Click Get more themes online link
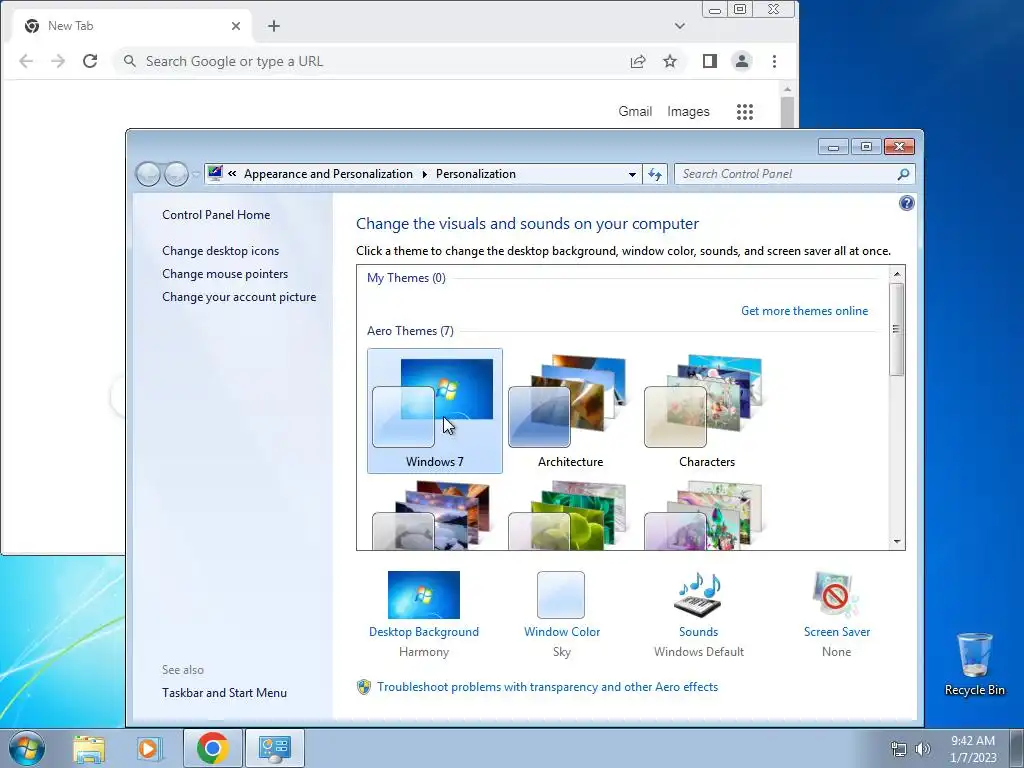Screen dimensions: 1024x768 (x=805, y=311)
